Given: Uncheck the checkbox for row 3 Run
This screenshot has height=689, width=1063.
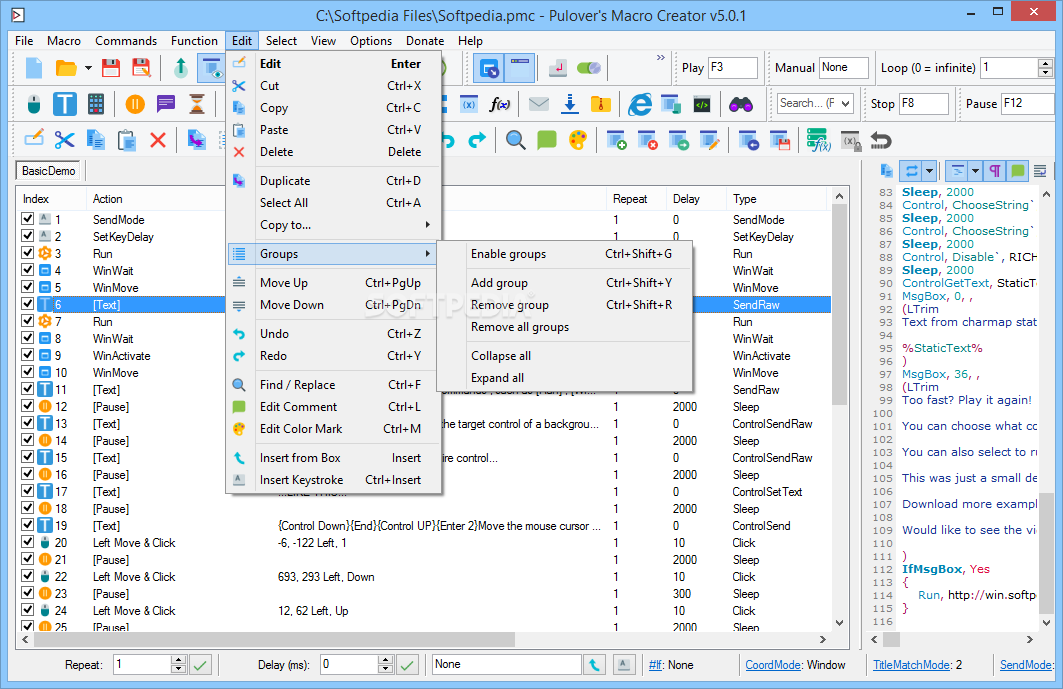Looking at the screenshot, I should pos(27,252).
